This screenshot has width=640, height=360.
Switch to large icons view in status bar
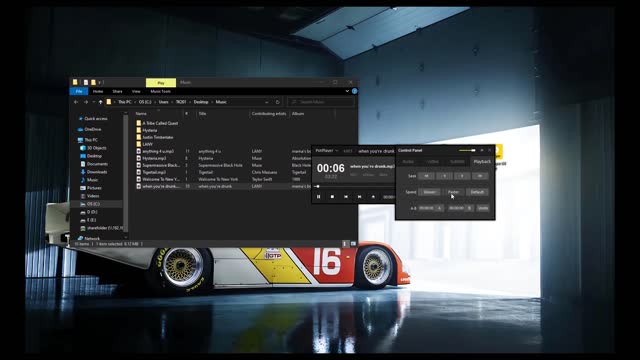[353, 244]
